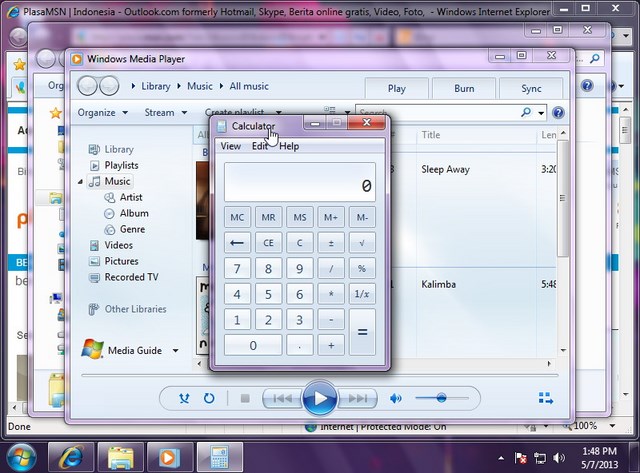Collapse the Music tree node

[80, 182]
